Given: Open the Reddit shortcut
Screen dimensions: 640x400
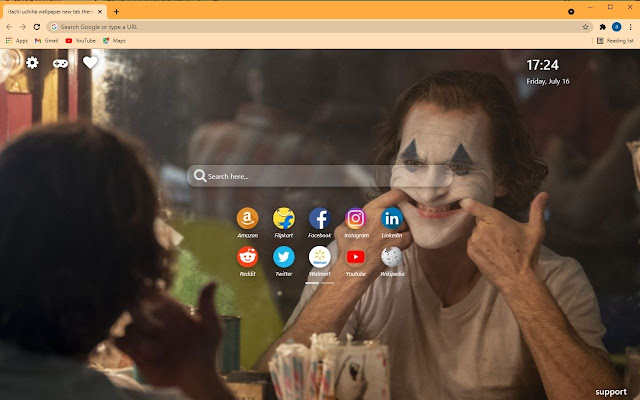Looking at the screenshot, I should click(x=247, y=257).
